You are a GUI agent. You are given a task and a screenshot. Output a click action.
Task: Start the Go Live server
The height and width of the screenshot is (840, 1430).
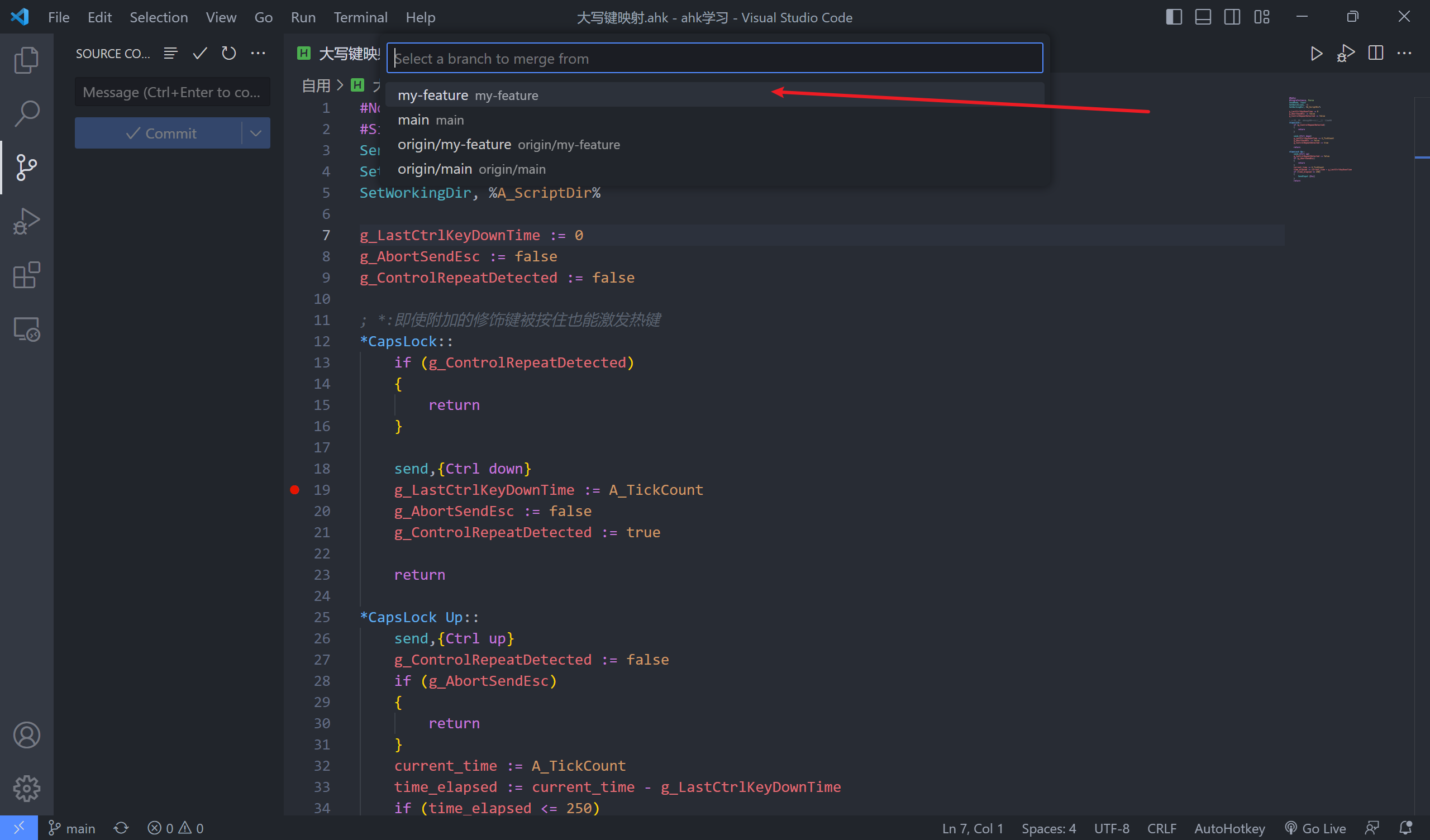coord(1315,828)
